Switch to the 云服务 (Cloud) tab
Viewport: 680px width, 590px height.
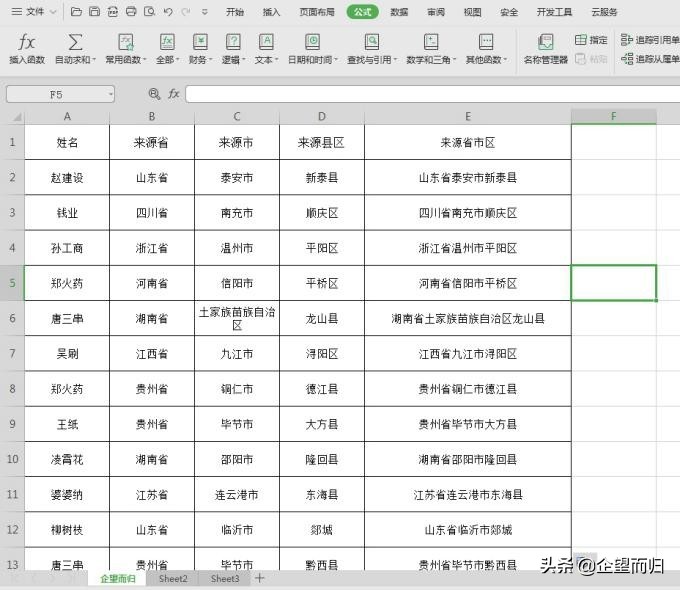[x=605, y=12]
